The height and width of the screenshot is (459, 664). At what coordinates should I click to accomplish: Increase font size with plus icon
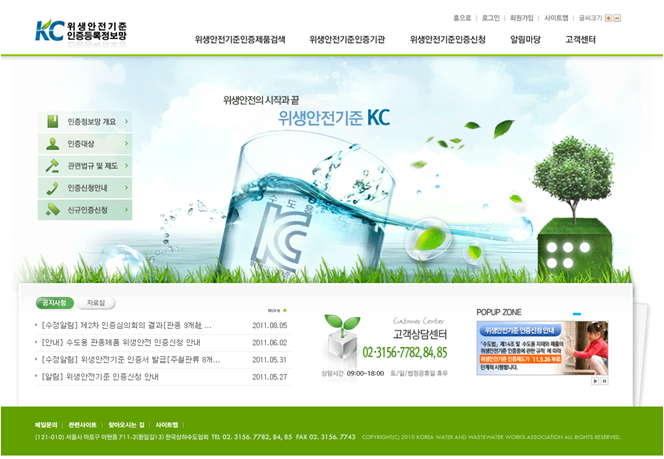(608, 18)
